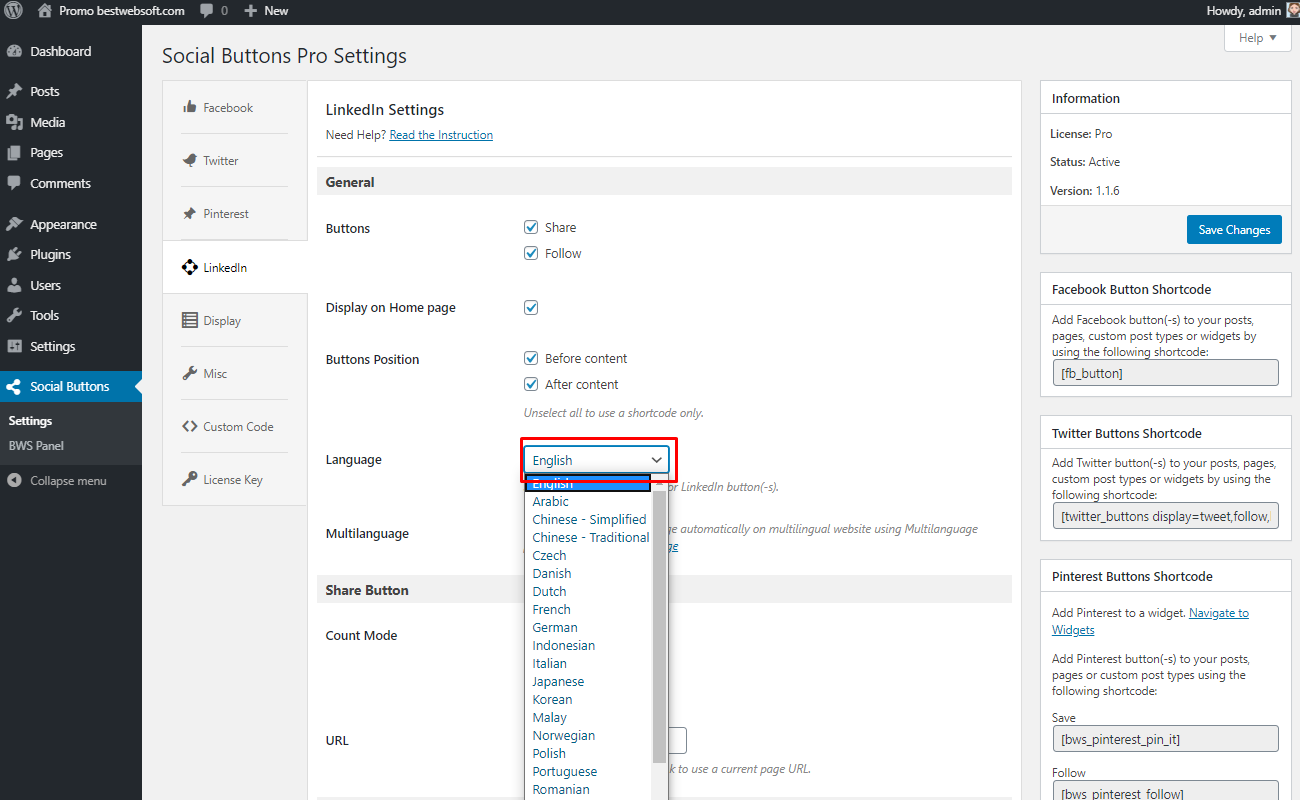Select French in the language list

click(x=588, y=610)
